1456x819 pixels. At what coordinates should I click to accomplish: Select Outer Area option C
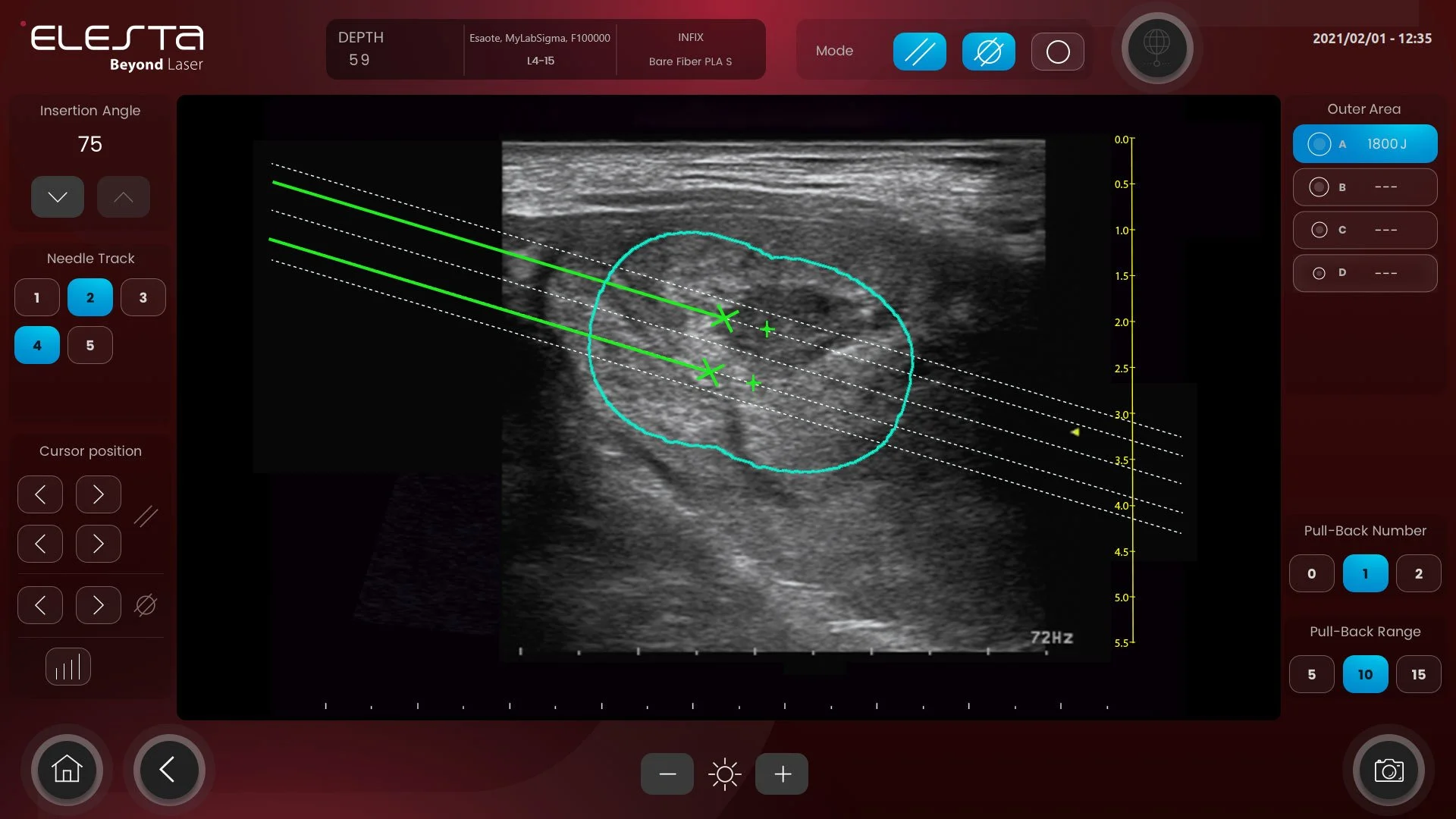(1364, 230)
